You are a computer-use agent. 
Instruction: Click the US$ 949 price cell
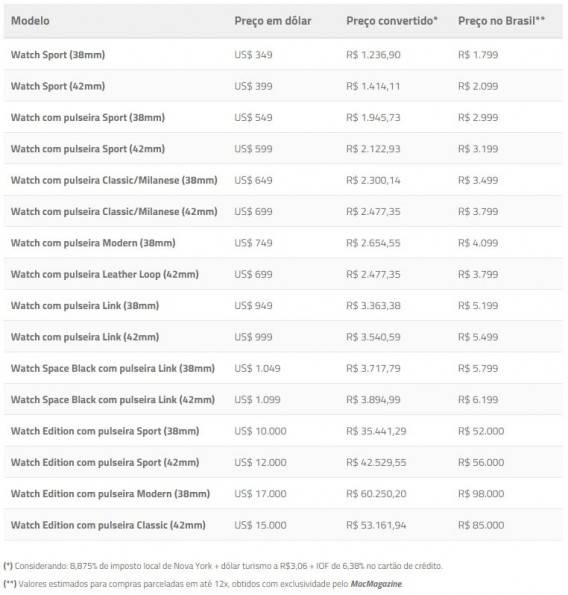(253, 305)
